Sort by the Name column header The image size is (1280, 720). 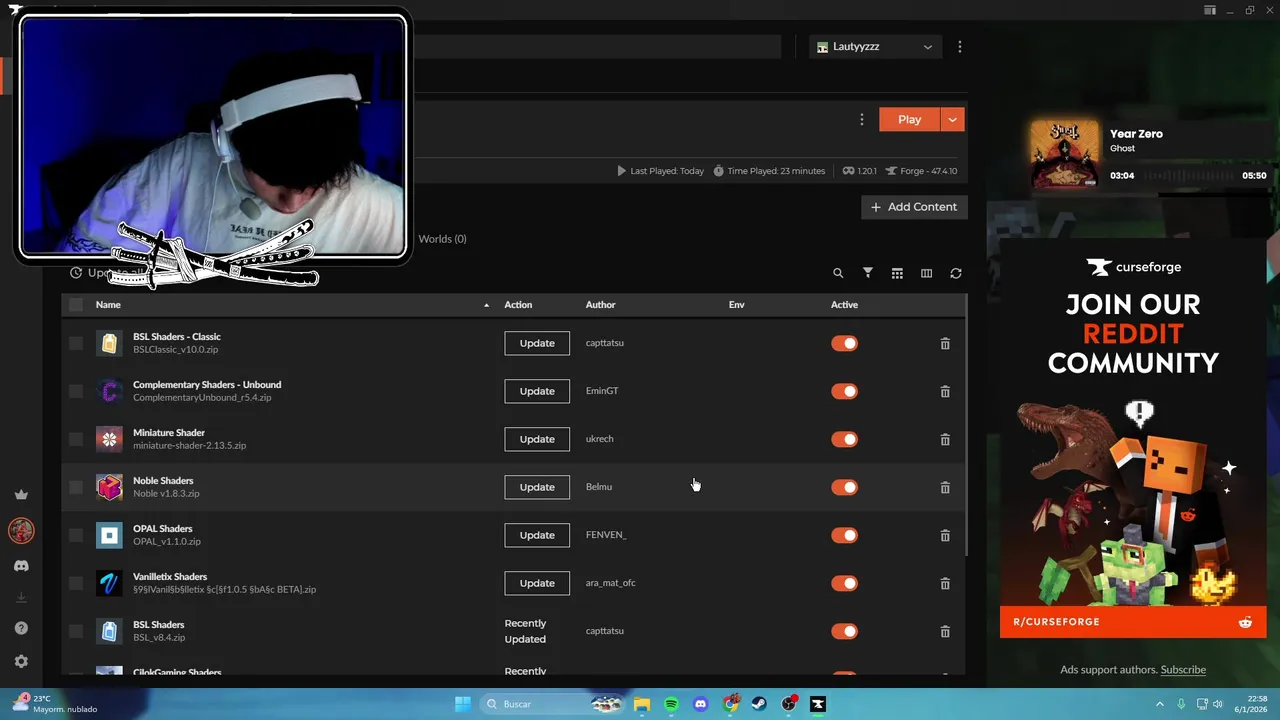point(108,305)
